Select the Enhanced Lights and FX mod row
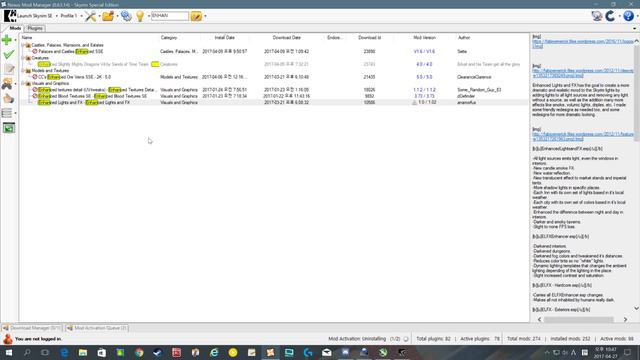The width and height of the screenshot is (640, 360). coord(273,102)
